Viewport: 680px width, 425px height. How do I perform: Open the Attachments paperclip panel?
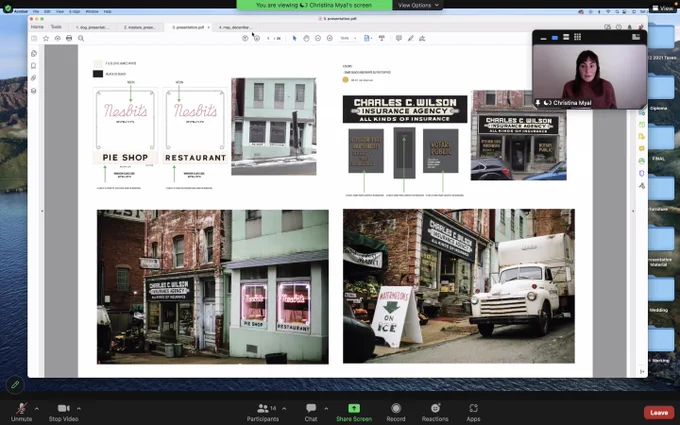(34, 78)
